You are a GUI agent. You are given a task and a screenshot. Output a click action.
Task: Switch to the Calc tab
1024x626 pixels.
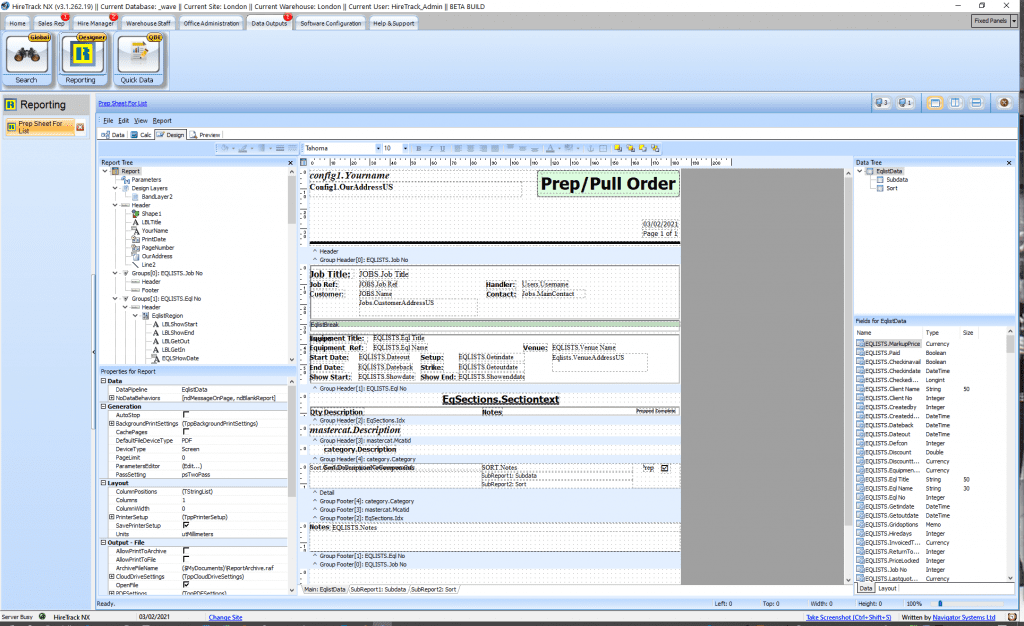pos(141,135)
